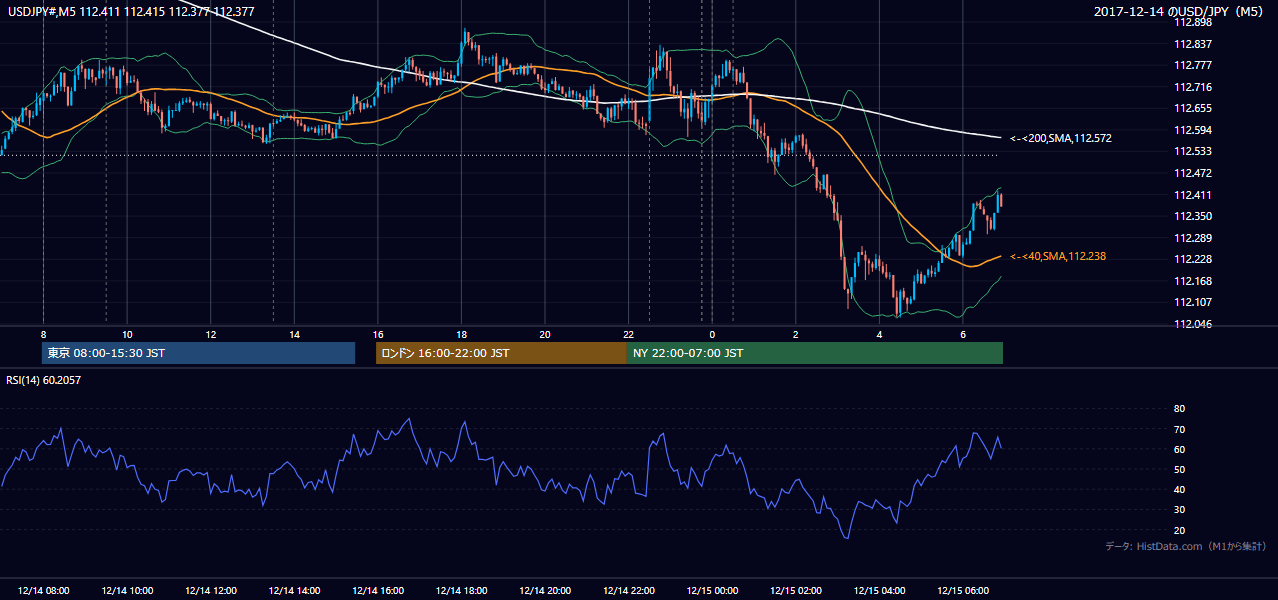
Task: Click the 12/14 20:00 date label
Action: coord(545,591)
